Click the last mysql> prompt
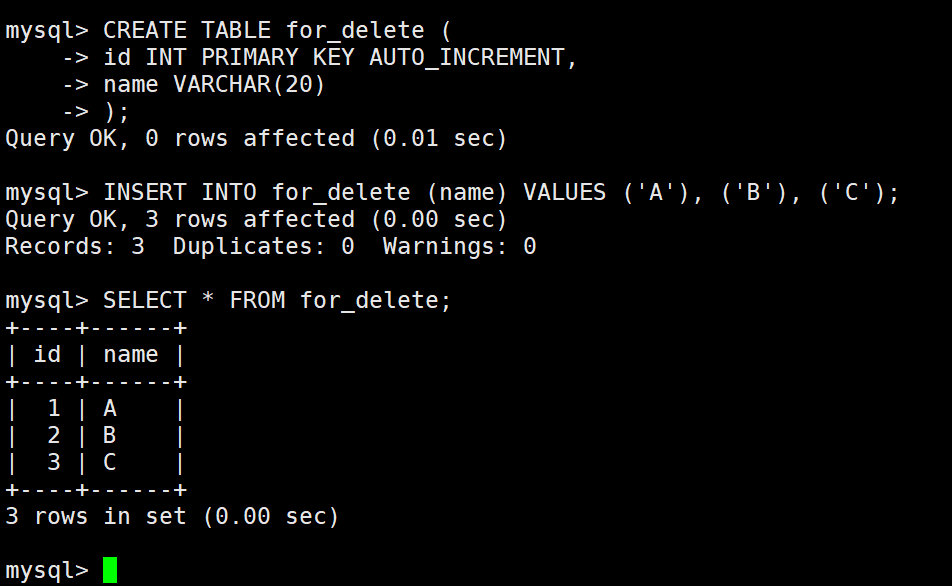Viewport: 952px width, 586px height. tap(47, 571)
